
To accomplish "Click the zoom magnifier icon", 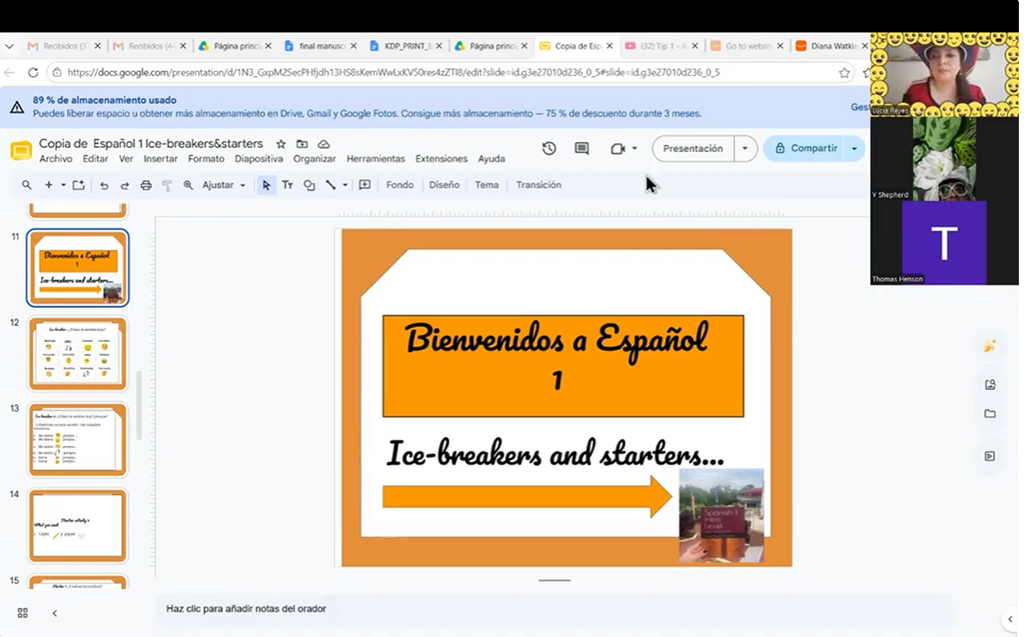I will pyautogui.click(x=188, y=185).
